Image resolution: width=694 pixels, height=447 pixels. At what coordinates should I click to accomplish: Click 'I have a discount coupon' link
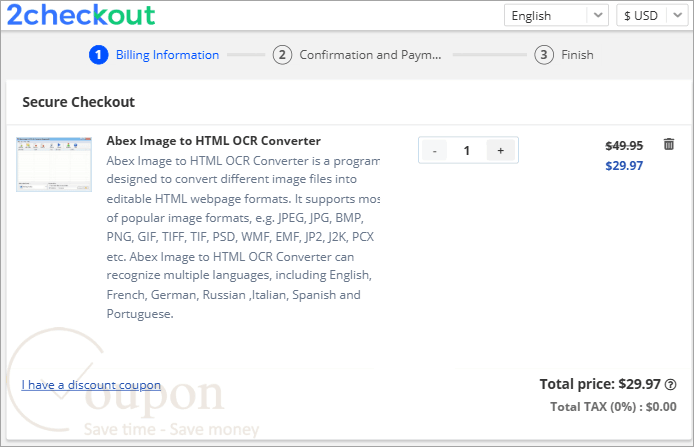pyautogui.click(x=91, y=385)
